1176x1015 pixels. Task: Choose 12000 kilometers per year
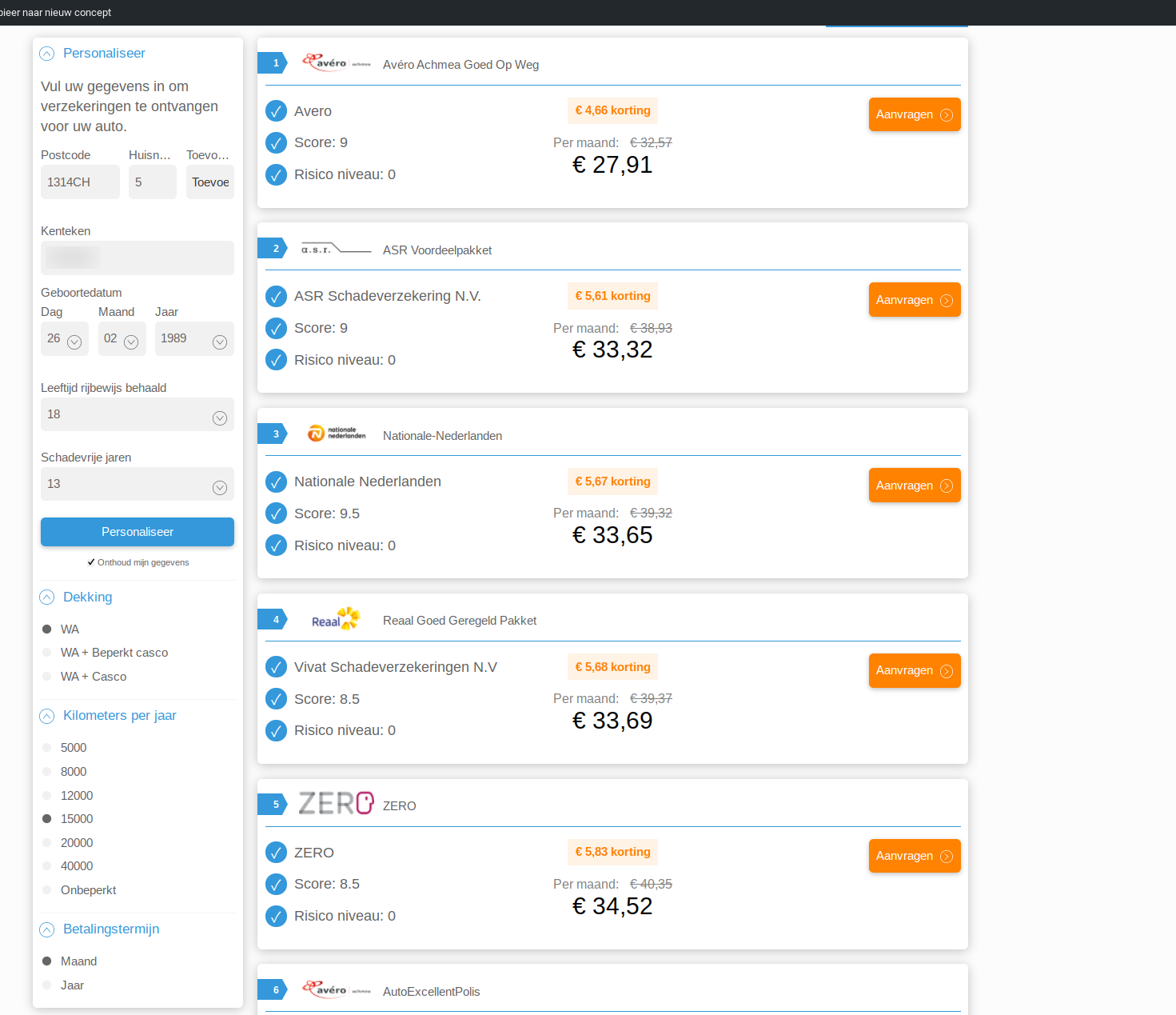click(47, 796)
